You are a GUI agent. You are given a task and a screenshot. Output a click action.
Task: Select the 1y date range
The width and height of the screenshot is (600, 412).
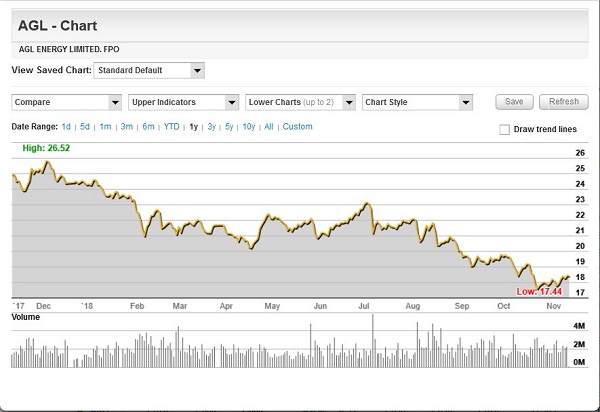point(193,127)
